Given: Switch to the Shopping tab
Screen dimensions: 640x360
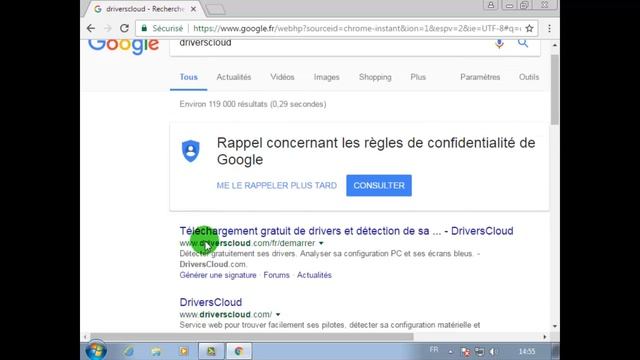Looking at the screenshot, I should coord(375,77).
